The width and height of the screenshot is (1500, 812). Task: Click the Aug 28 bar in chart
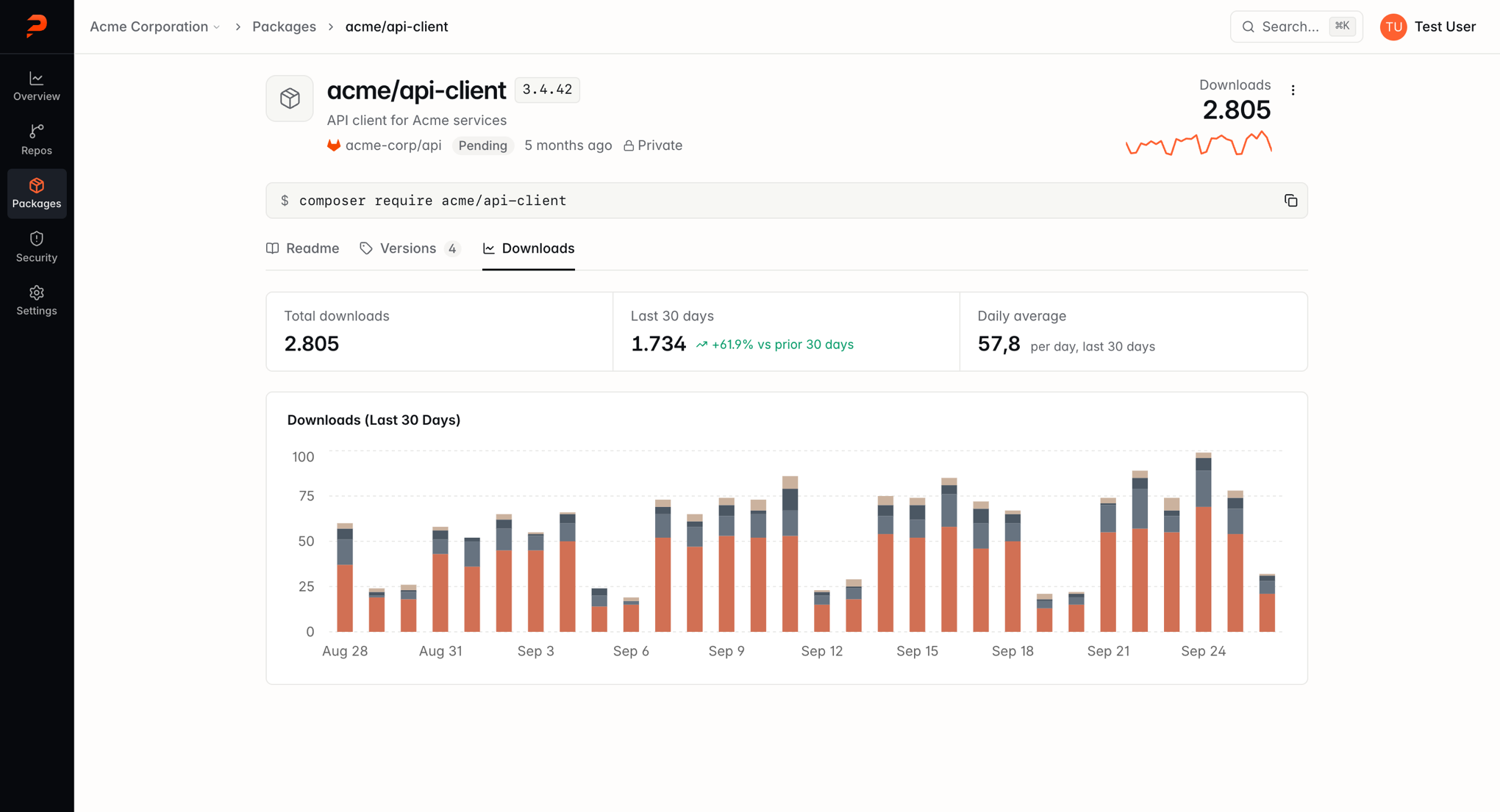[345, 578]
